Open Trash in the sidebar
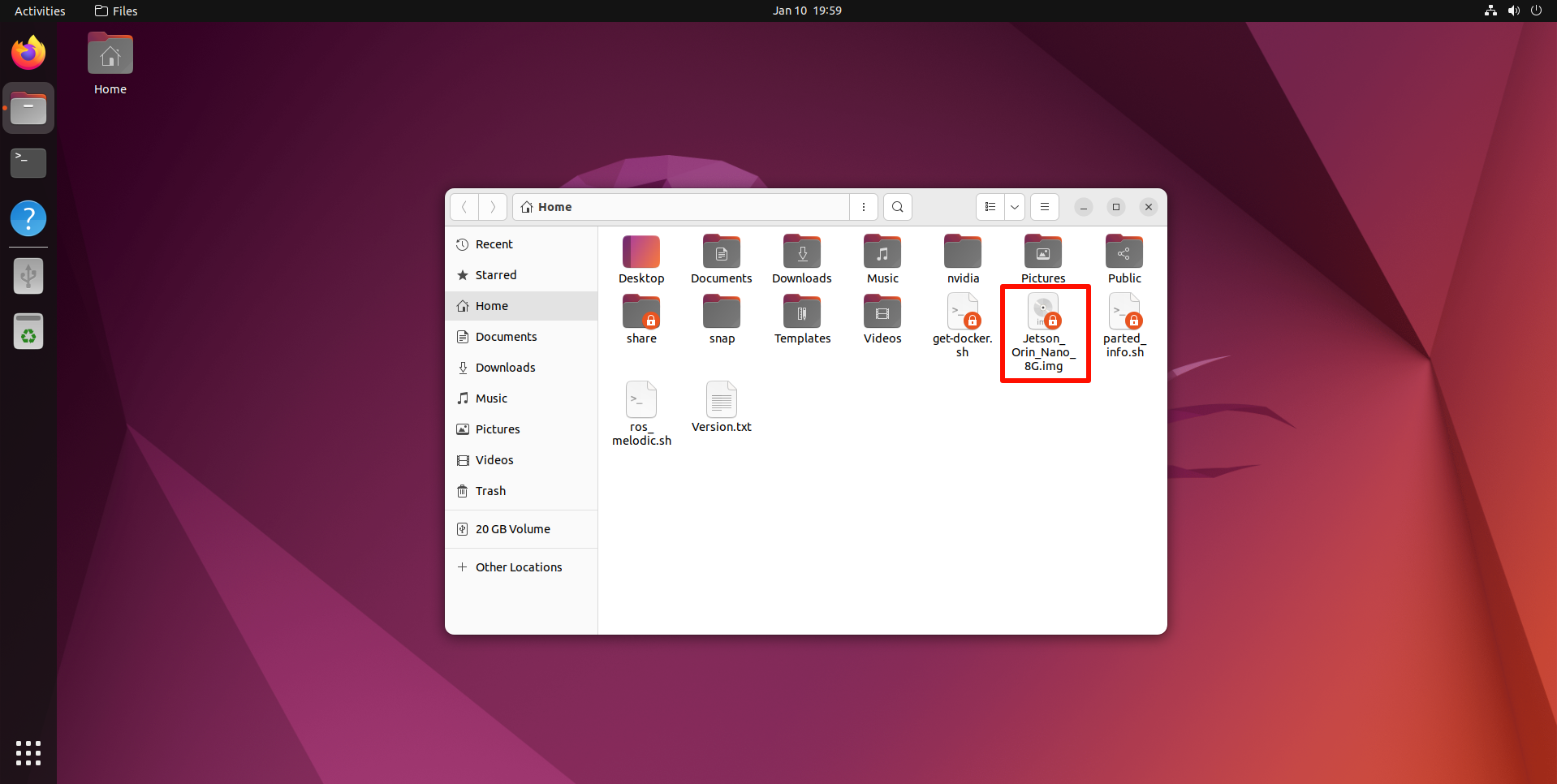The image size is (1557, 784). [x=490, y=491]
